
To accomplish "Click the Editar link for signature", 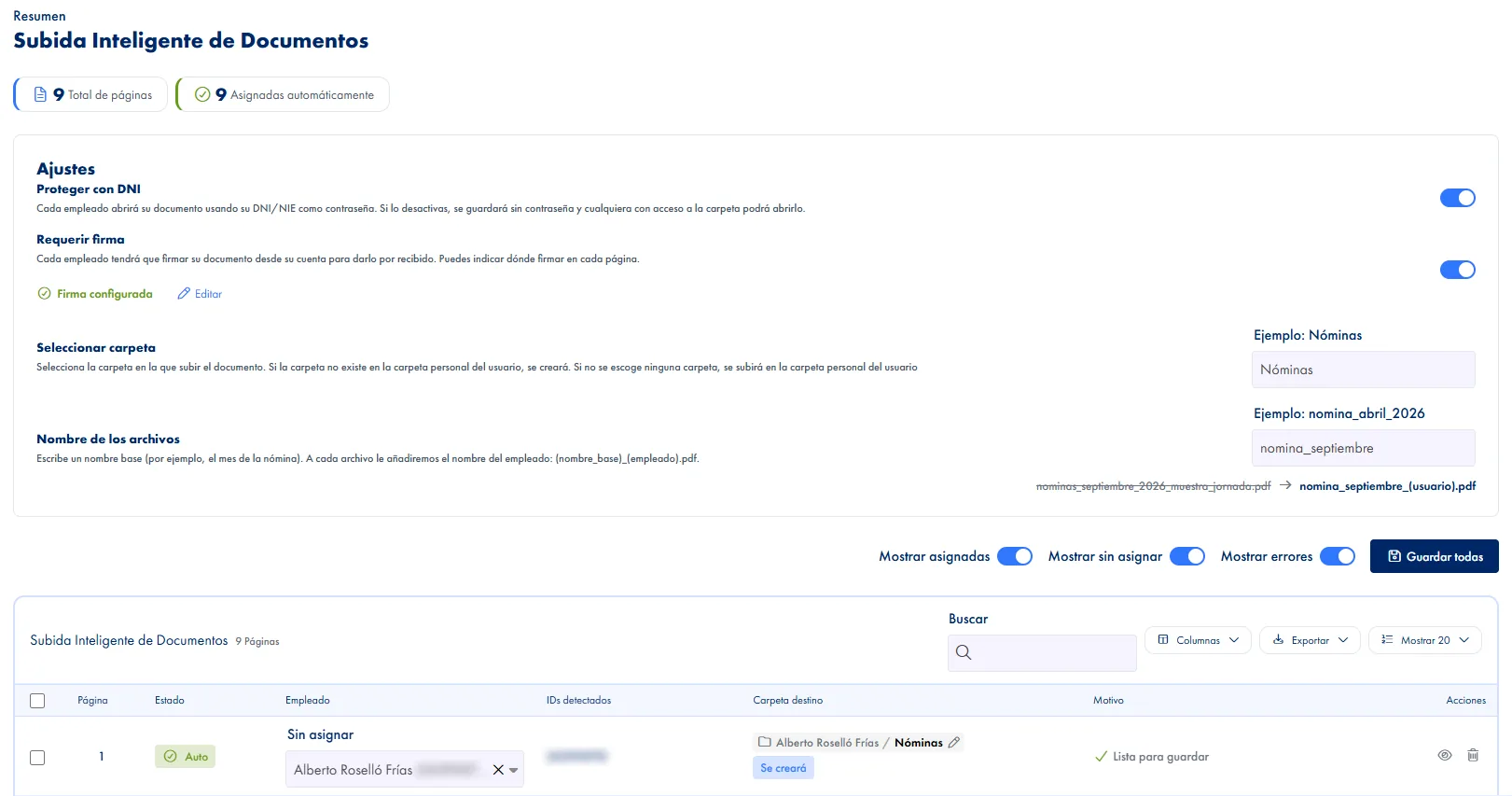I will coord(200,294).
